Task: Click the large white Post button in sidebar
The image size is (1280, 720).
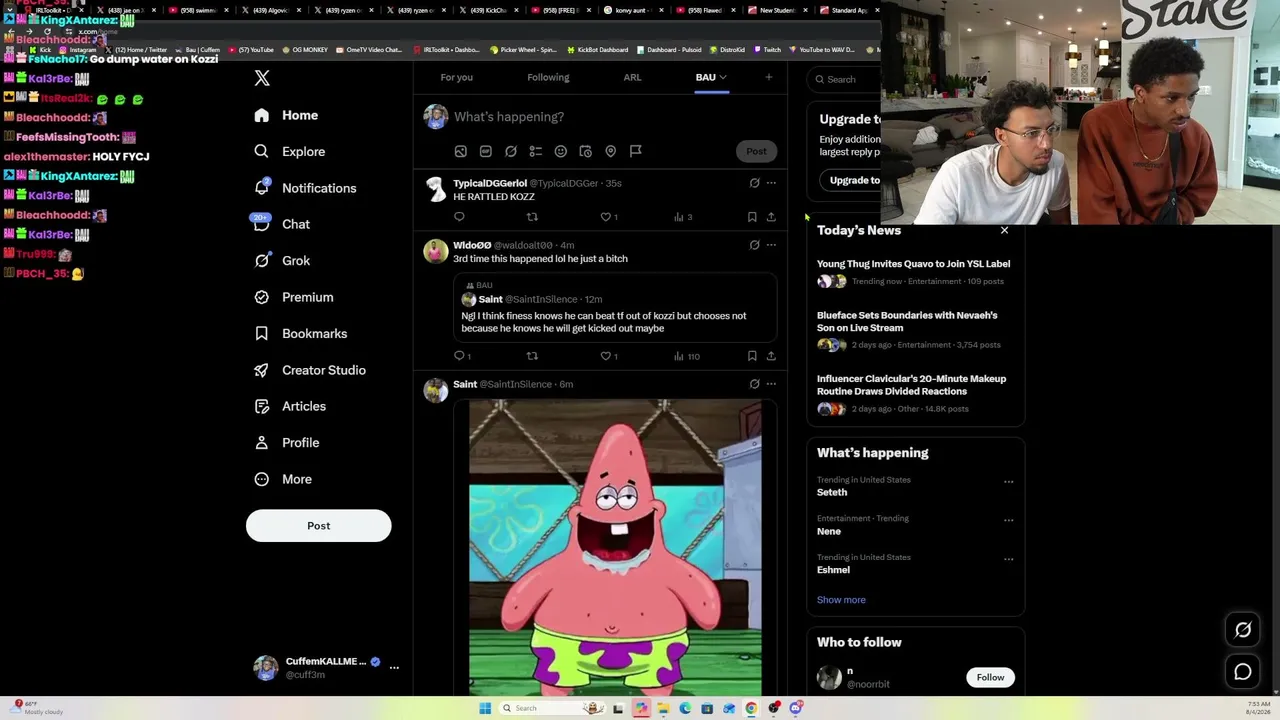Action: pyautogui.click(x=318, y=526)
